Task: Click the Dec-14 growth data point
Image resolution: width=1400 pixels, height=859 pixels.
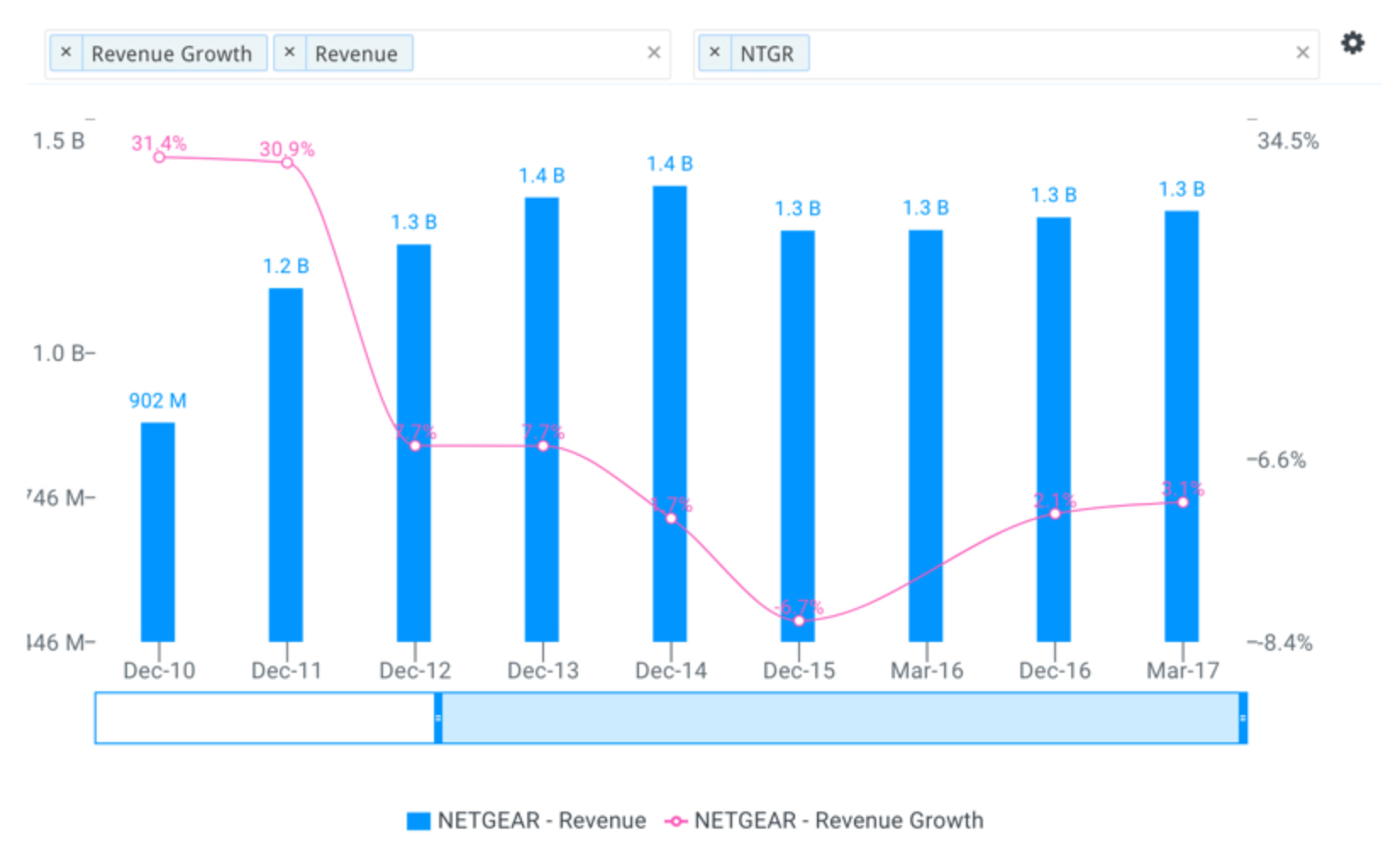Action: coord(671,518)
